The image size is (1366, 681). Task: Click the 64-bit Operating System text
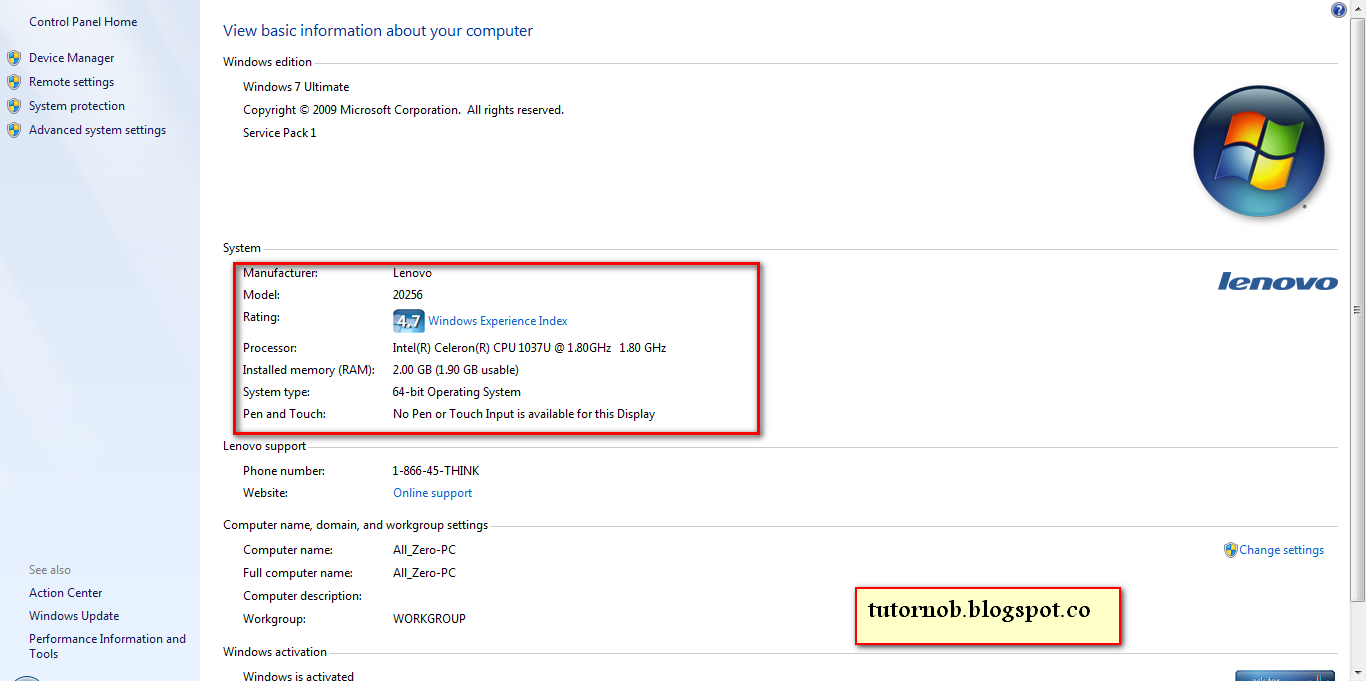(456, 392)
